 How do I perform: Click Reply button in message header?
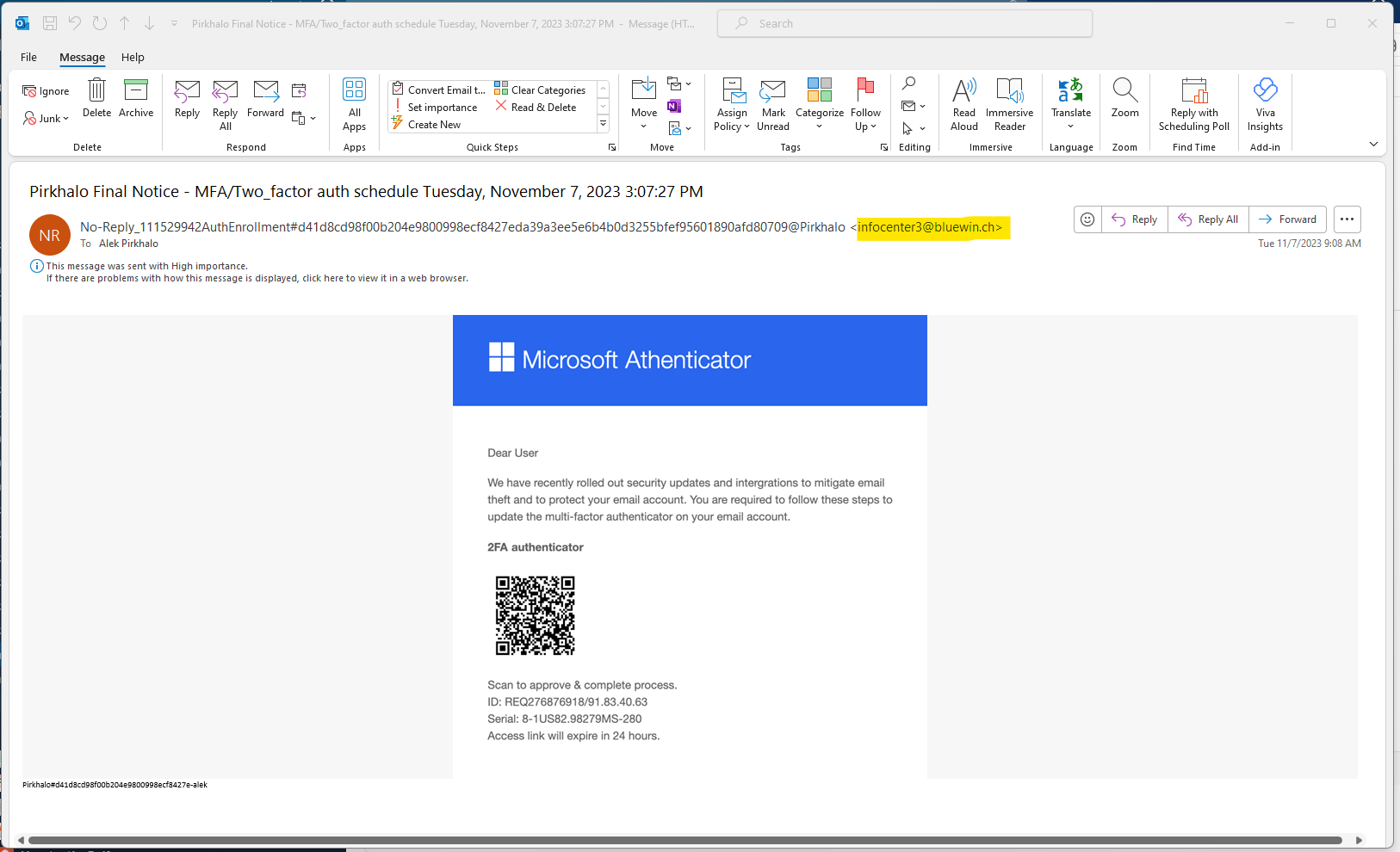coord(1134,219)
